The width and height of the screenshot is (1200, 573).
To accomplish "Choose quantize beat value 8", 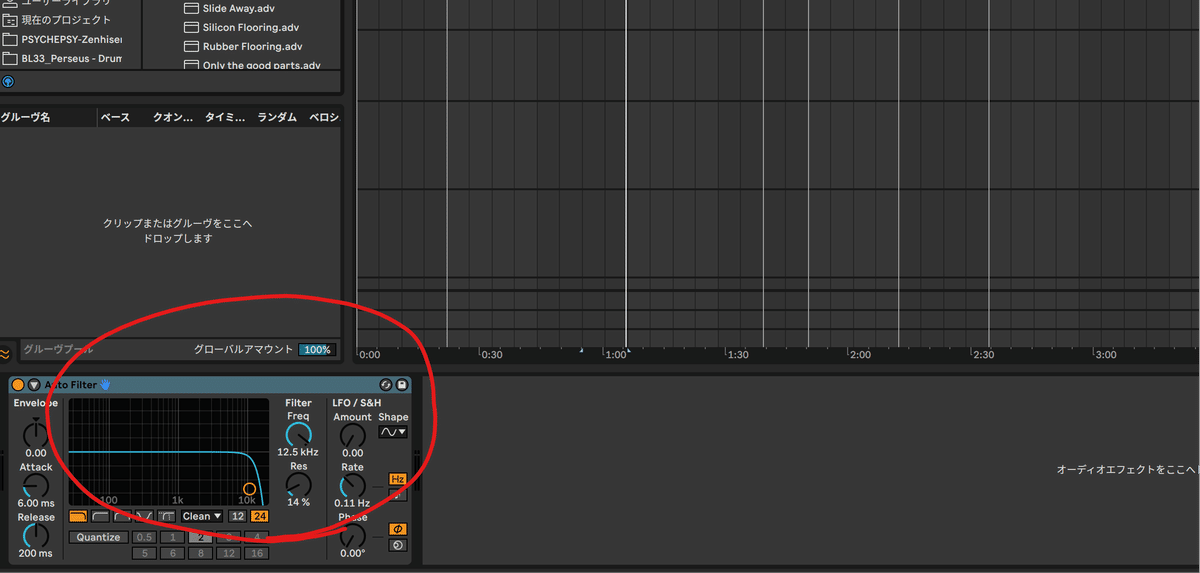I will 201,552.
